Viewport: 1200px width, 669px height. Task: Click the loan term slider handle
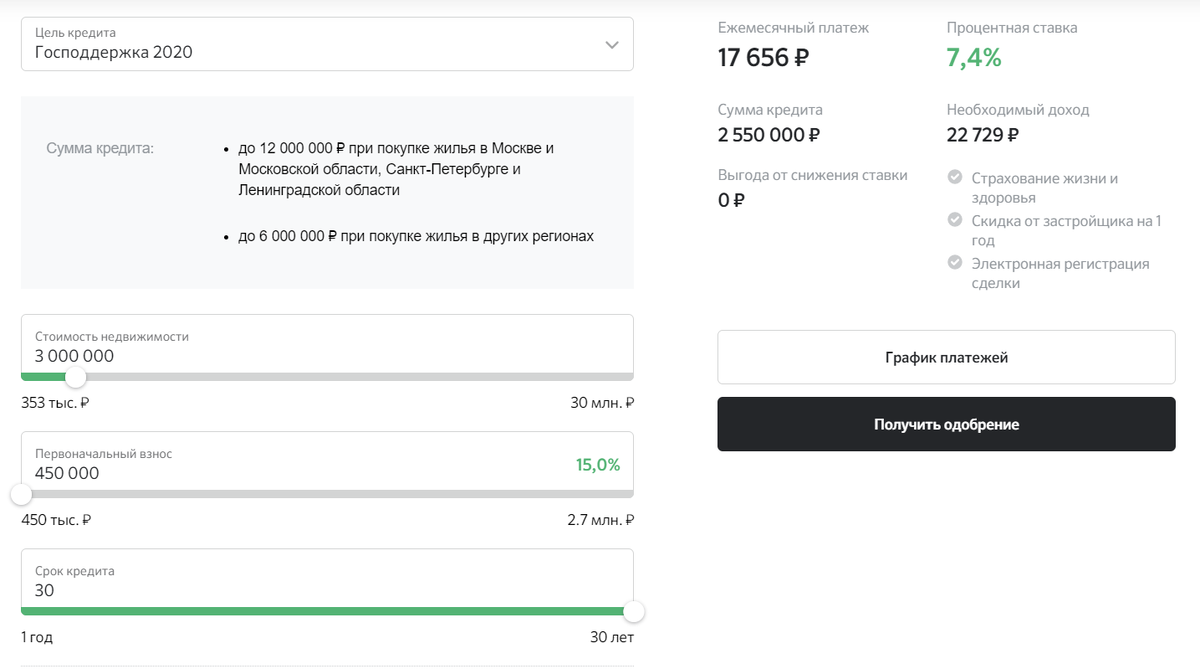click(633, 611)
